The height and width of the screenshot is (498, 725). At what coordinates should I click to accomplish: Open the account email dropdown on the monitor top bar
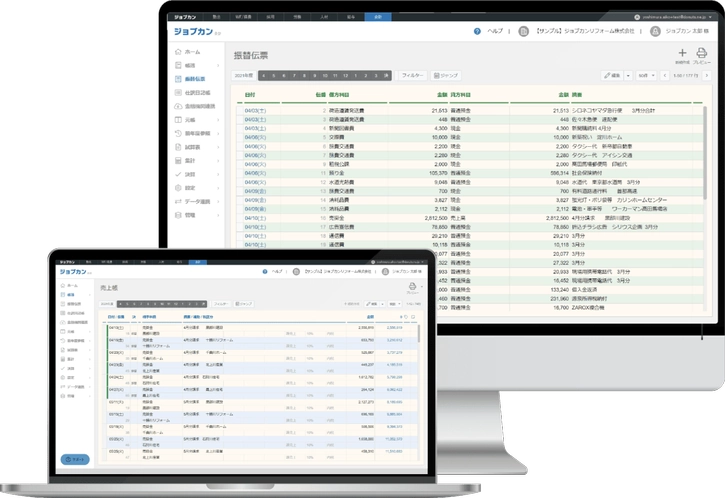pyautogui.click(x=710, y=17)
